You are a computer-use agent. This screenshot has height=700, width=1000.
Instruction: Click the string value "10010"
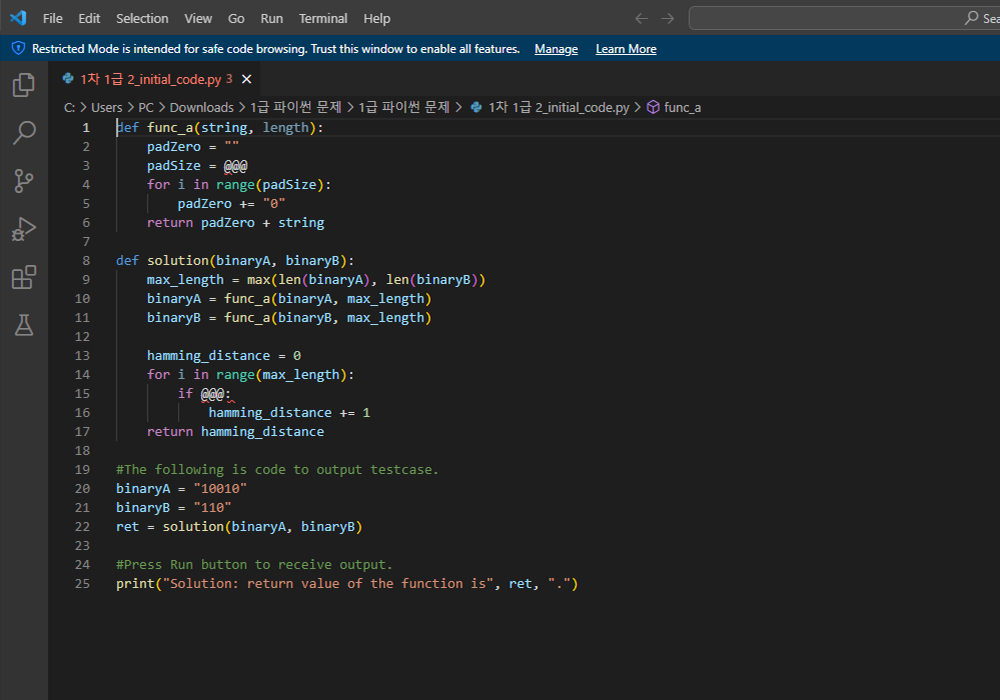220,489
